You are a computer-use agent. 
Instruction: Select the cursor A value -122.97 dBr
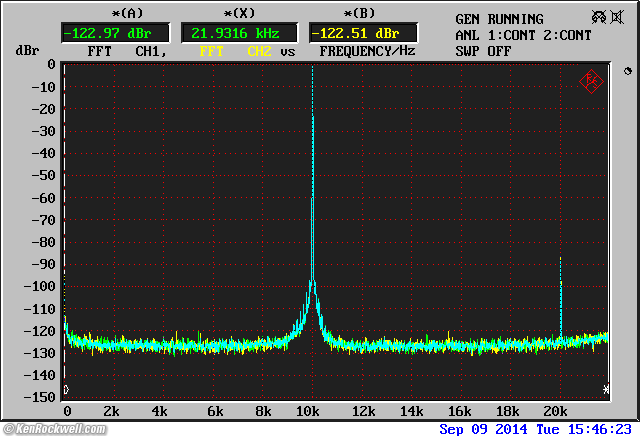tap(116, 34)
